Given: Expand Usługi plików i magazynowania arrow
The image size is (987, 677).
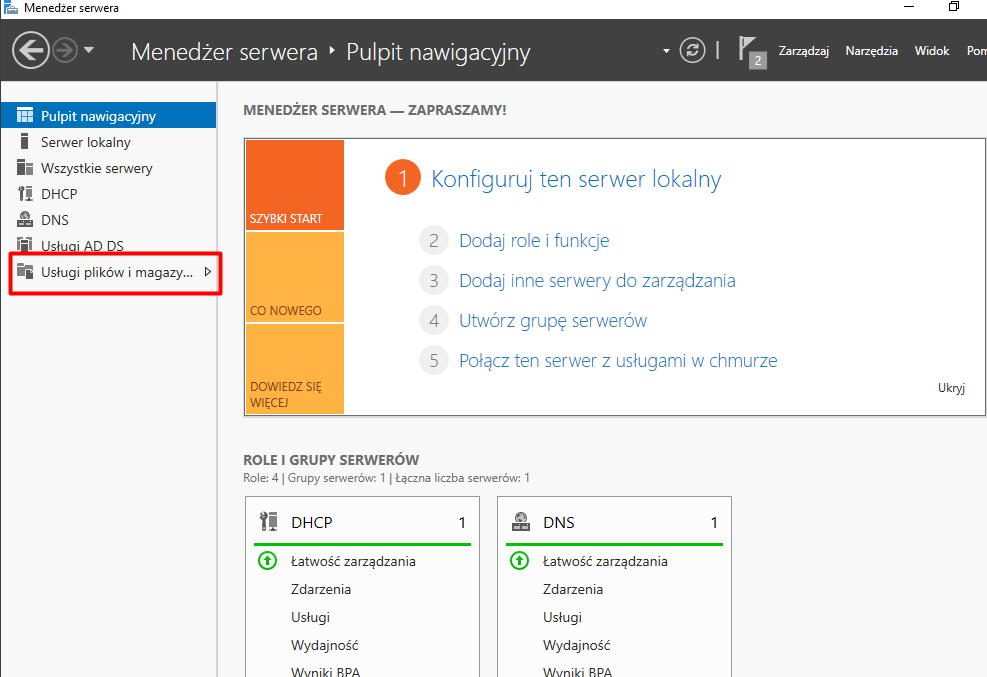Looking at the screenshot, I should [x=207, y=272].
